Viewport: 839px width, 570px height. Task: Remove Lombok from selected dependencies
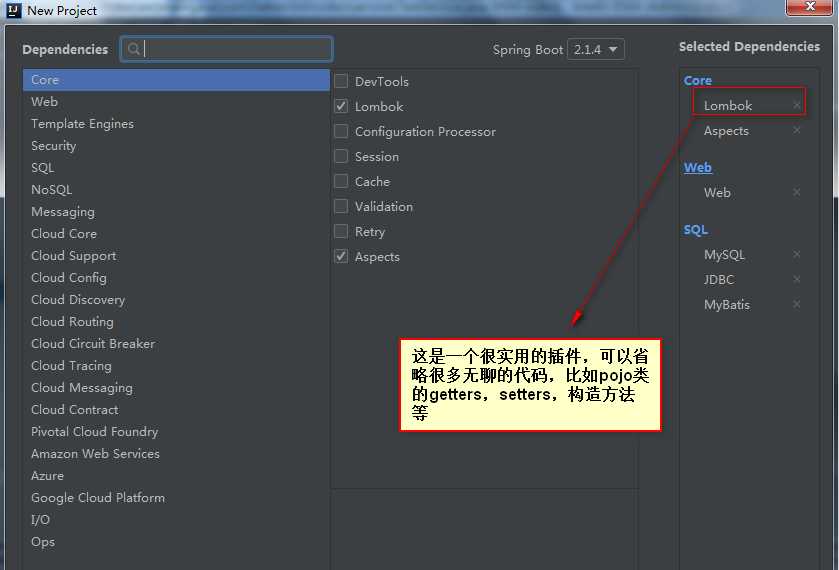click(x=797, y=105)
